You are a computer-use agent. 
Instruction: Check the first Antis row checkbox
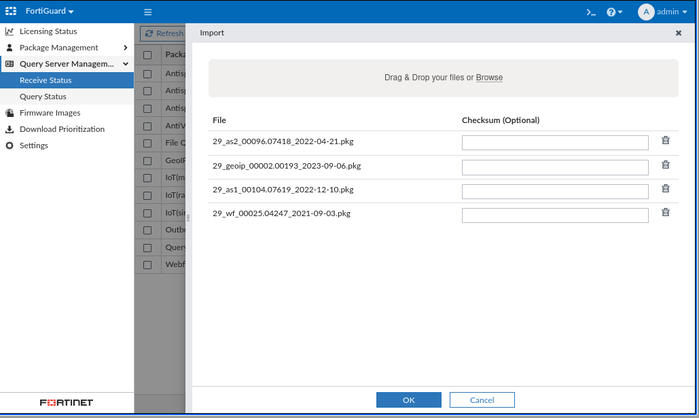(147, 74)
